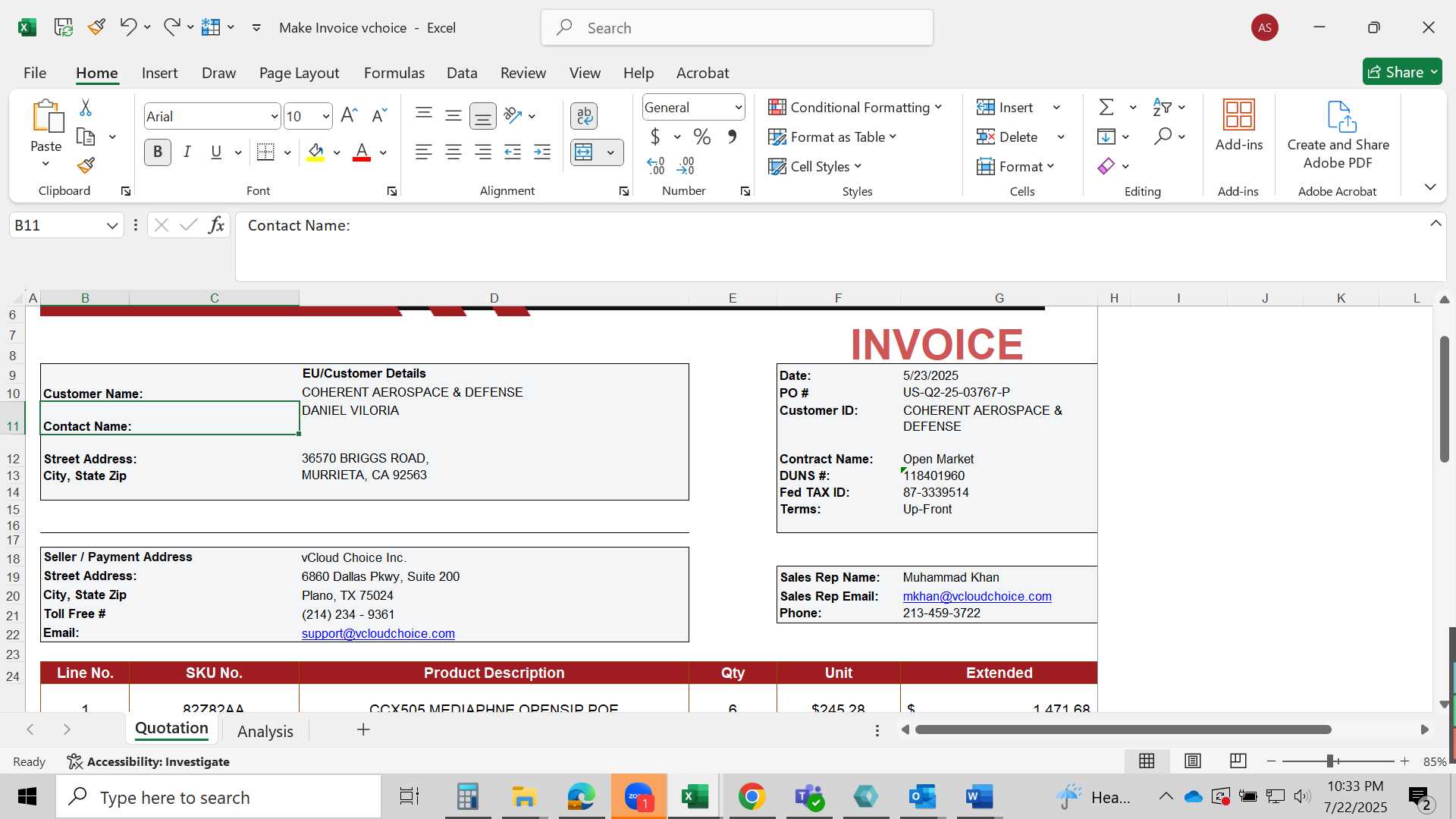Switch to the Insert tab
This screenshot has width=1456, height=819.
click(x=159, y=73)
